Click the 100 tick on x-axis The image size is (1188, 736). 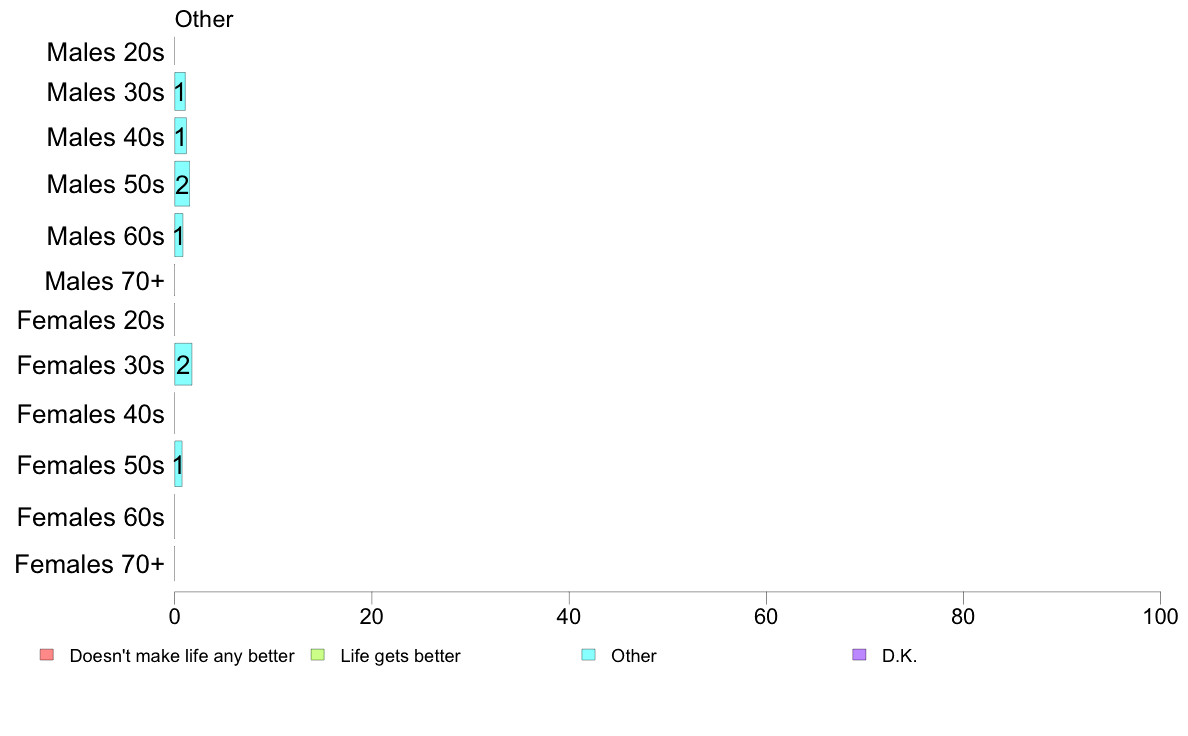click(x=1161, y=616)
